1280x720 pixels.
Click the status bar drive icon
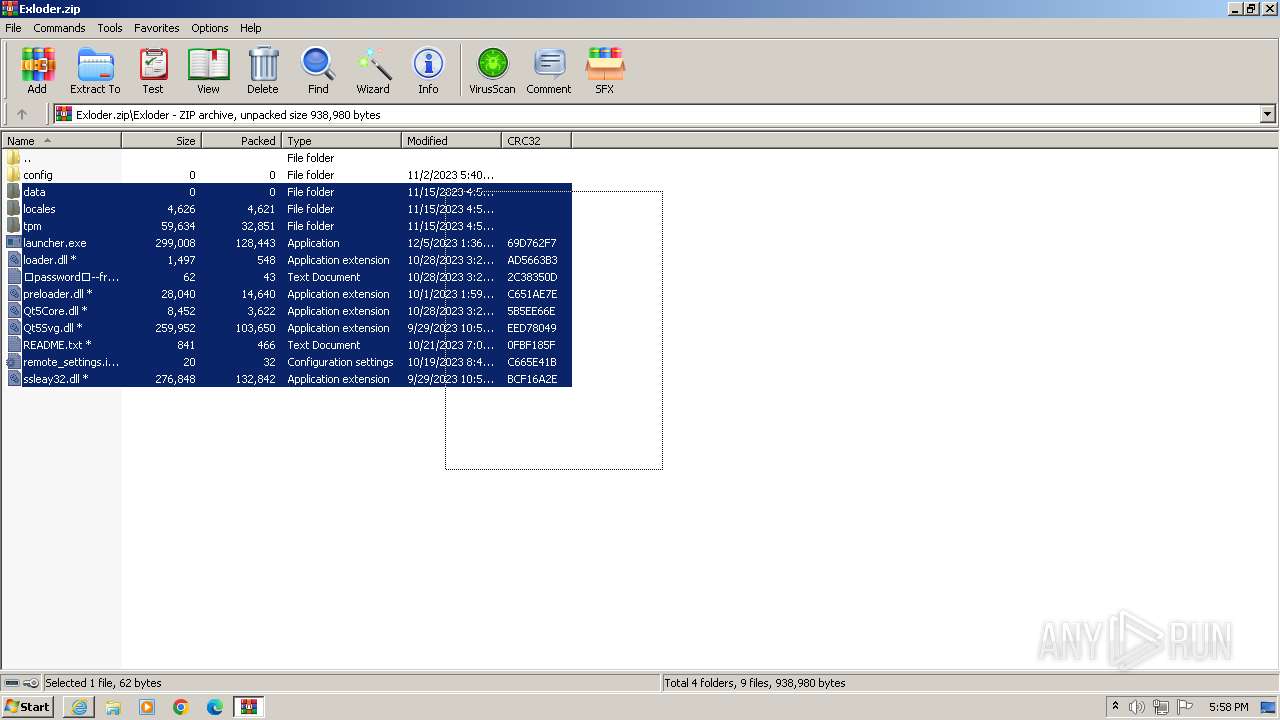12,683
